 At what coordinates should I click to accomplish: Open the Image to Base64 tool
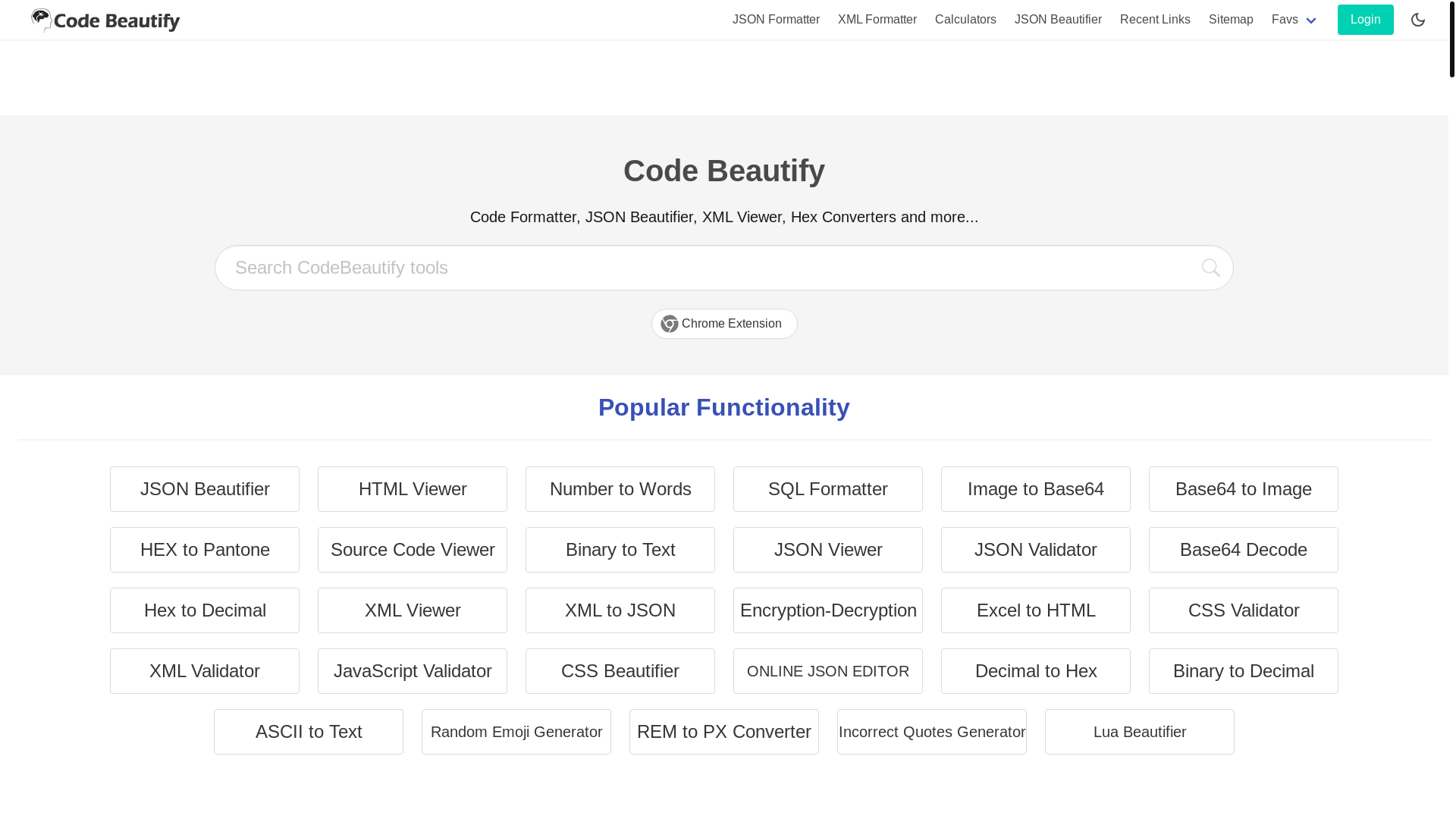1036,489
